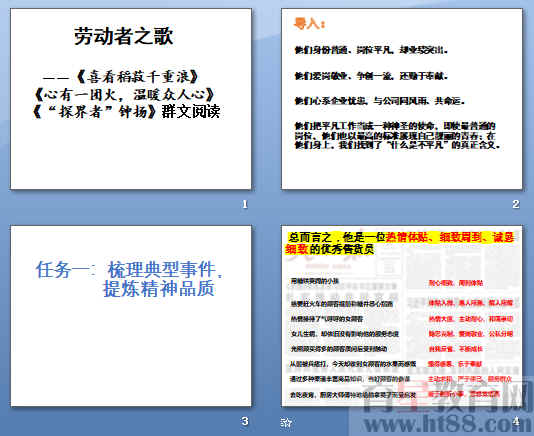Image resolution: width=534 pixels, height=436 pixels.
Task: Click slide number 2 label
Action: tap(516, 204)
